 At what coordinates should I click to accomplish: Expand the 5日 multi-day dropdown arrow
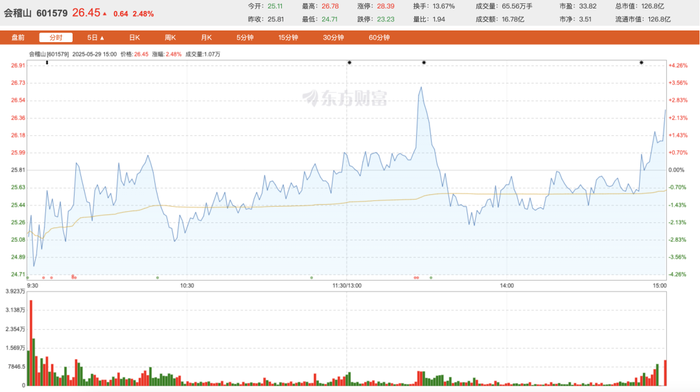(102, 38)
